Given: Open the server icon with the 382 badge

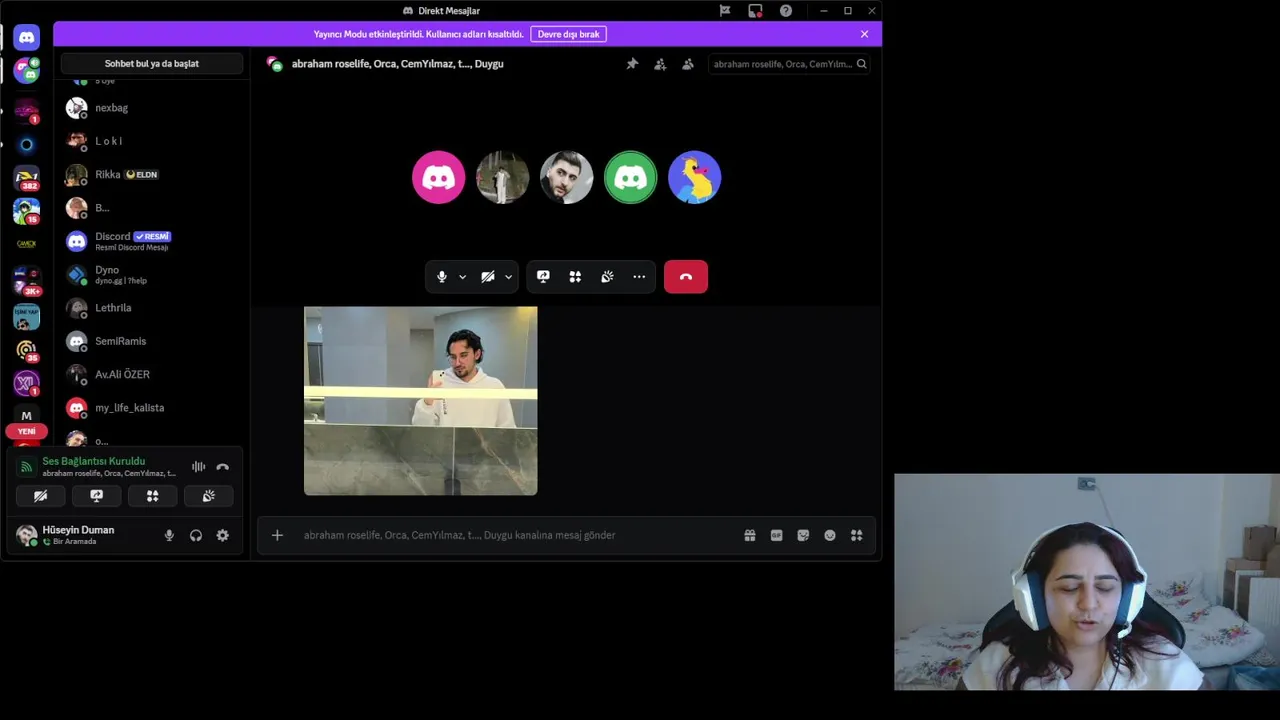Looking at the screenshot, I should click(x=27, y=178).
